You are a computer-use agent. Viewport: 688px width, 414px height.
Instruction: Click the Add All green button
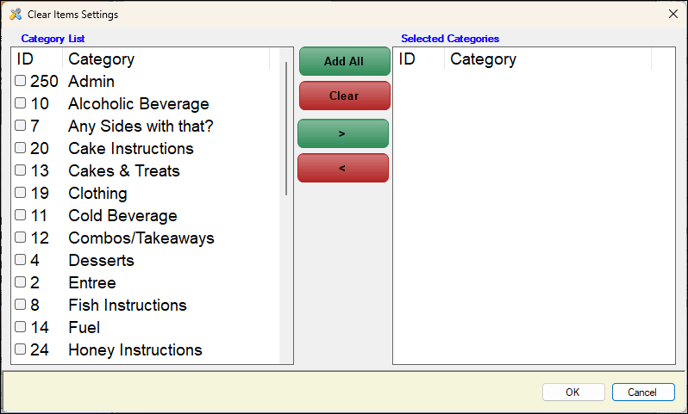[x=344, y=61]
